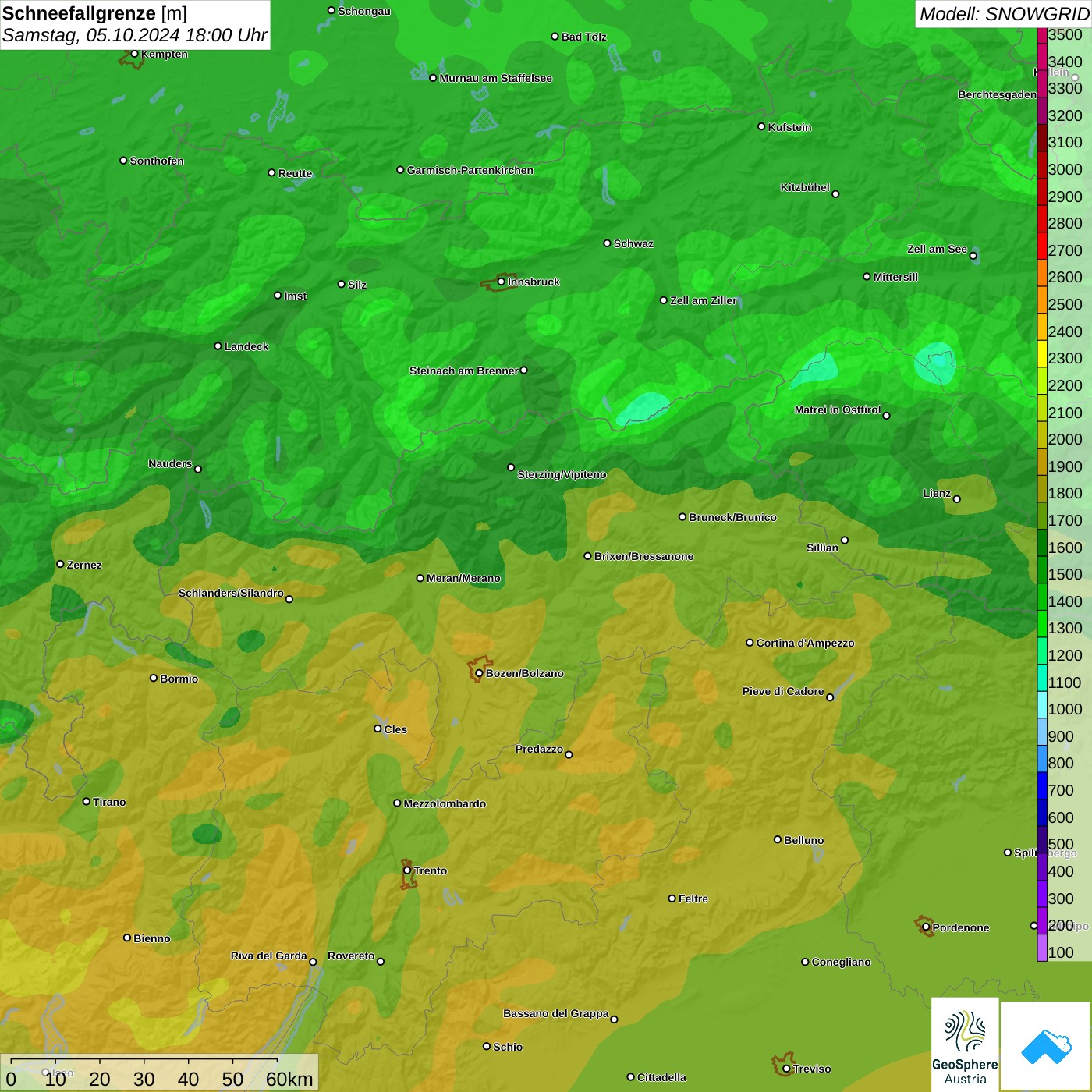Viewport: 1092px width, 1092px height.
Task: Click the blue mountain-cloud logo
Action: click(1046, 1046)
